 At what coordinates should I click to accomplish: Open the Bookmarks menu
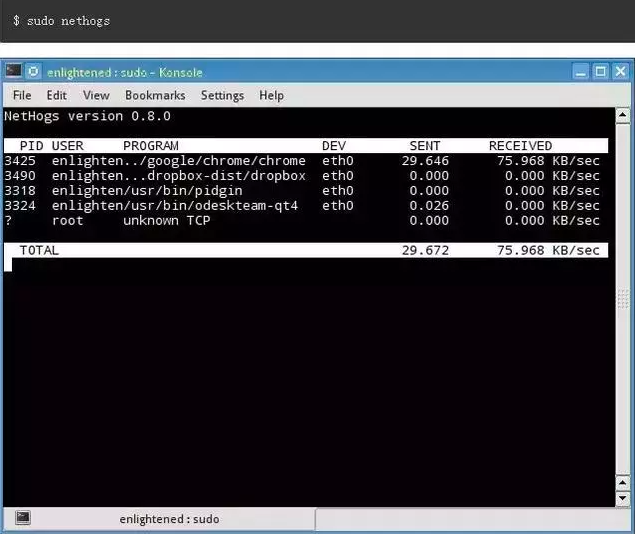(155, 96)
